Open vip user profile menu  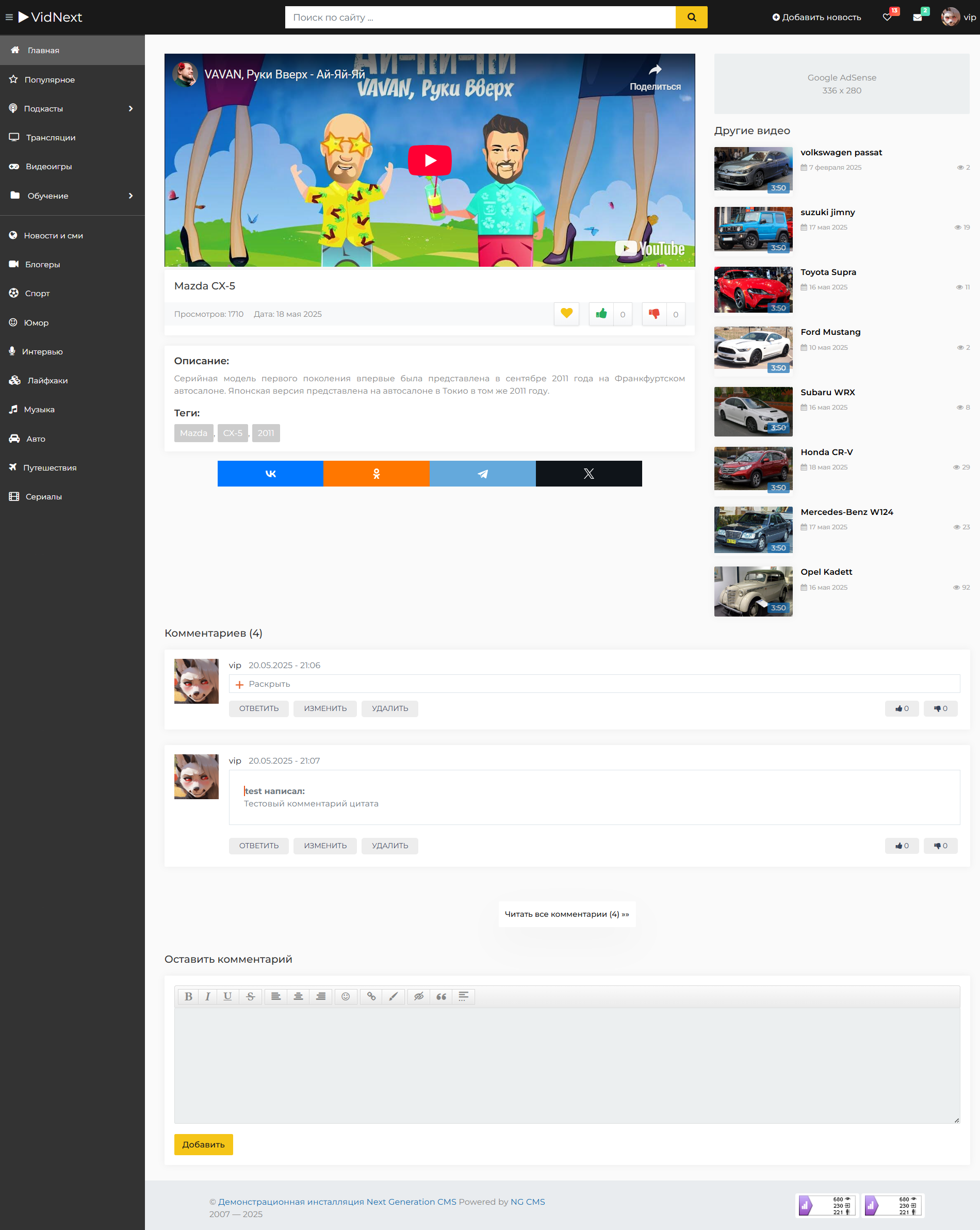tap(959, 17)
